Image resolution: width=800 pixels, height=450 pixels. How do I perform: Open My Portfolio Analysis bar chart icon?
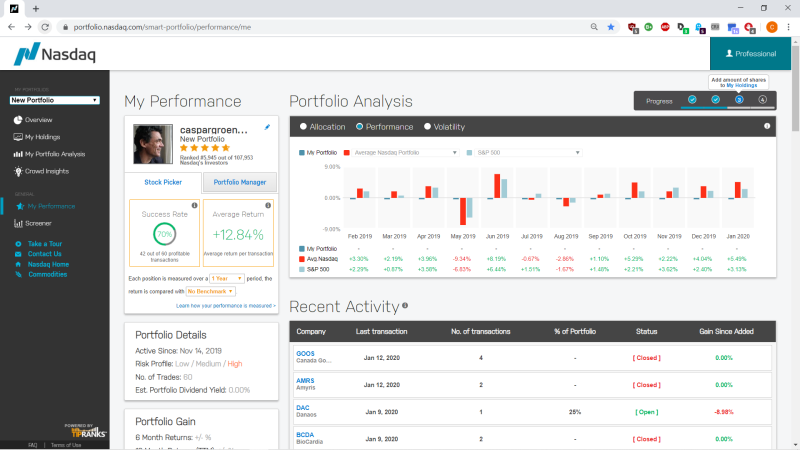point(18,154)
